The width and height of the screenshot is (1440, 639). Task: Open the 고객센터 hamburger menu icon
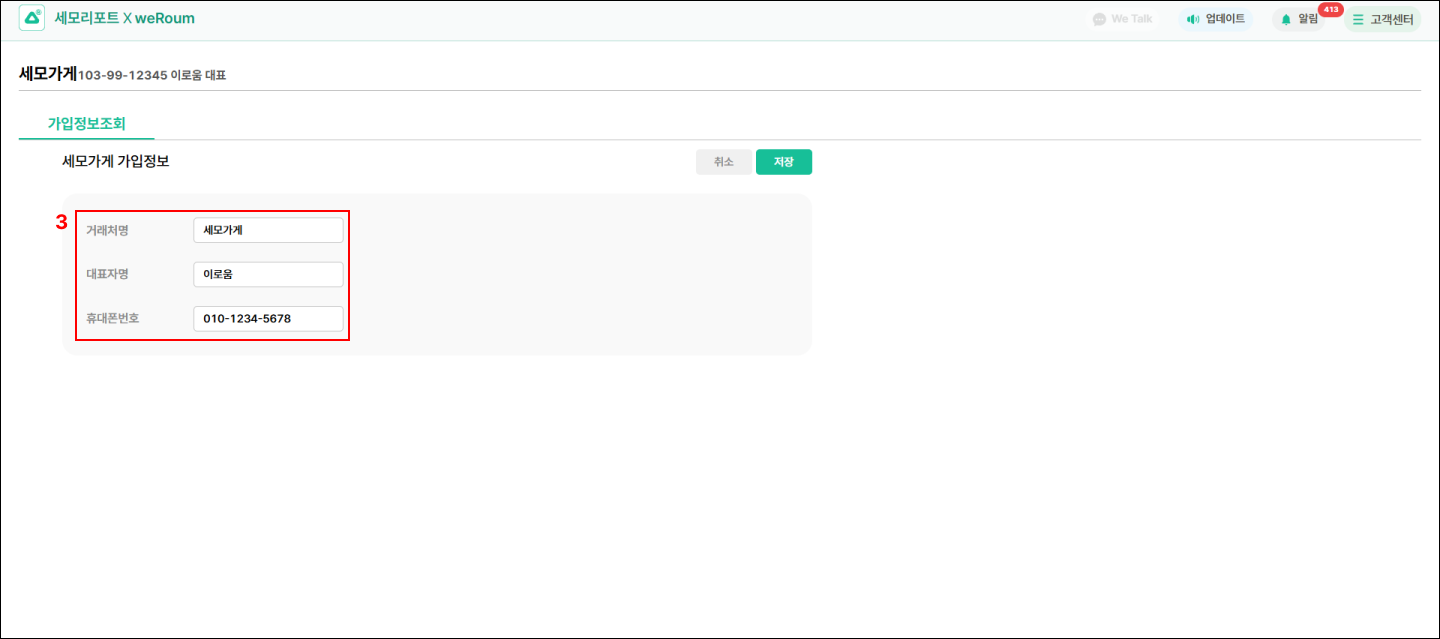(x=1358, y=19)
